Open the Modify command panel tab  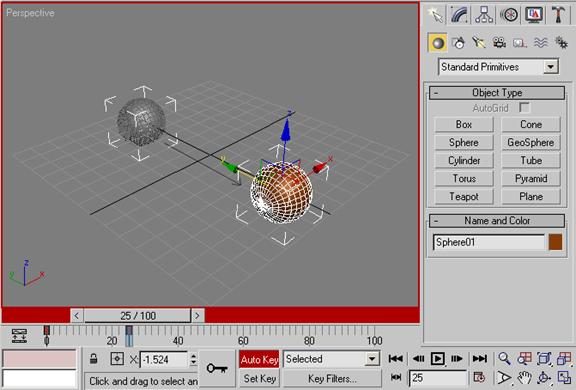pos(460,15)
